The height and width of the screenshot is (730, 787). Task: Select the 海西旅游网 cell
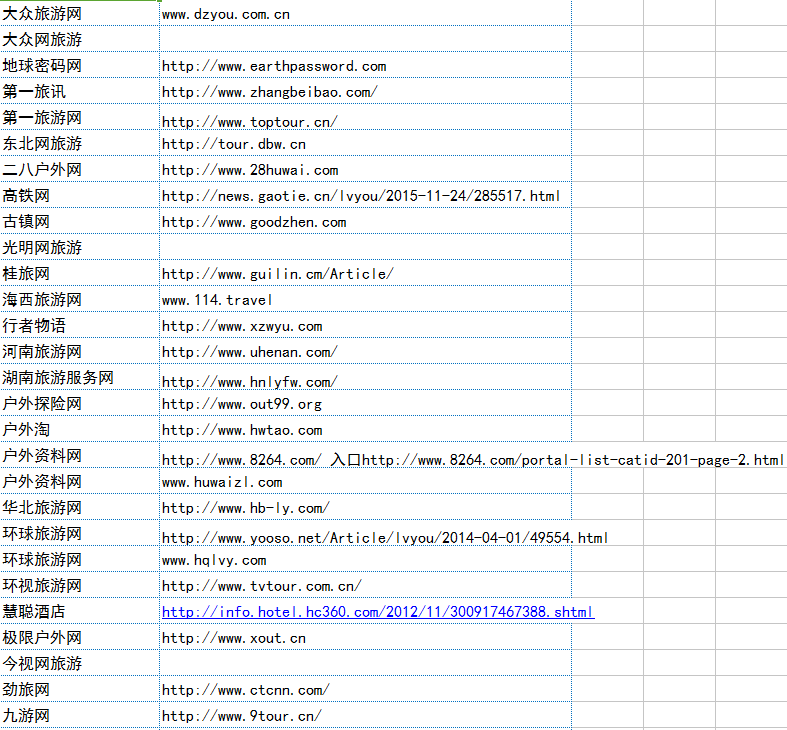[x=79, y=300]
